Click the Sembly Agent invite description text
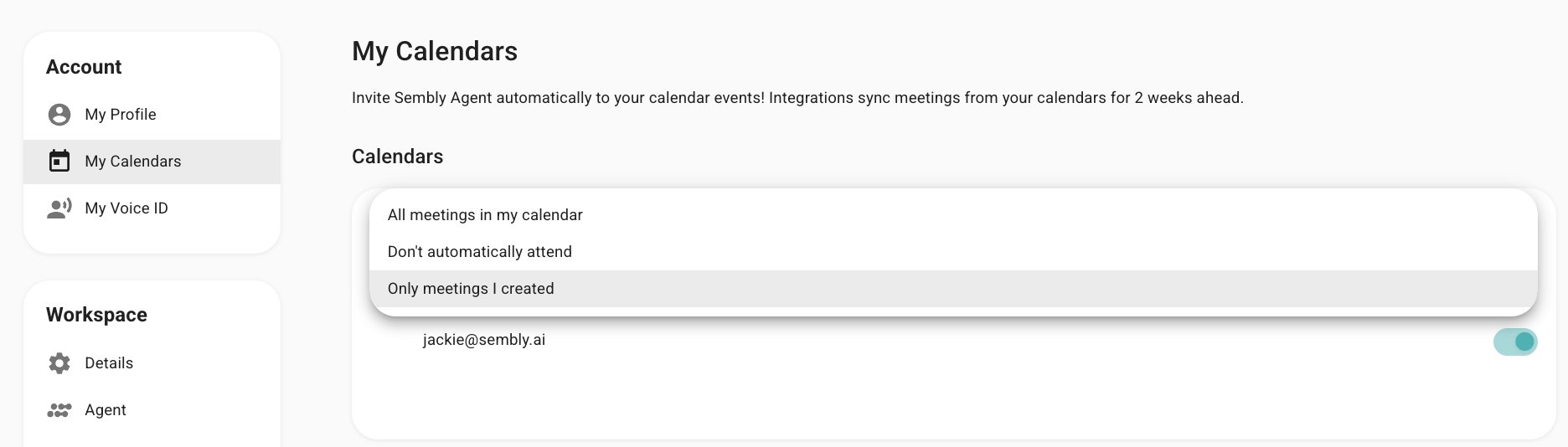The height and width of the screenshot is (447, 1568). [x=797, y=98]
